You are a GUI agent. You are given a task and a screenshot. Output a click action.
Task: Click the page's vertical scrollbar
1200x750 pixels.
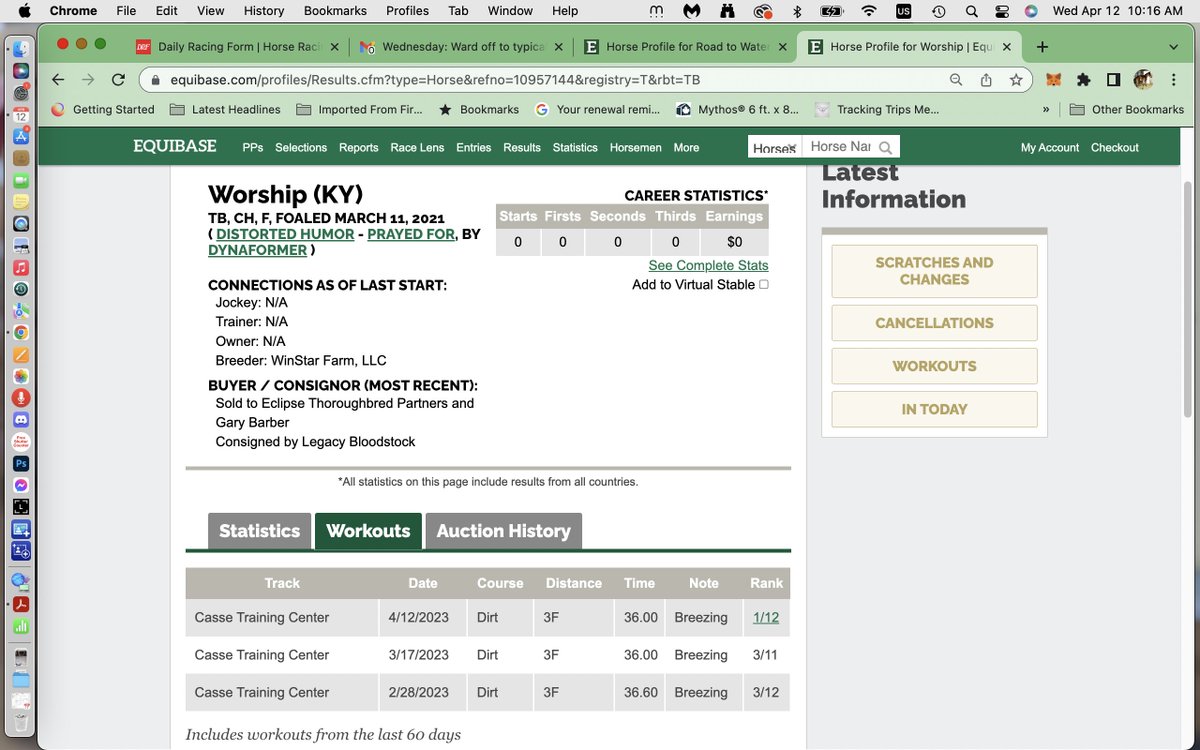1187,298
